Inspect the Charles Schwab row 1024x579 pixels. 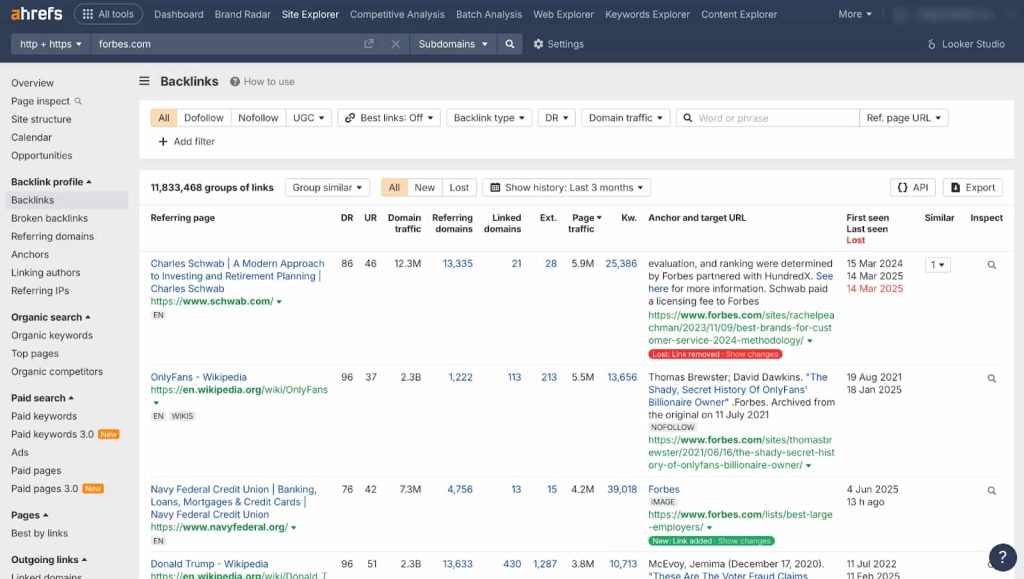click(991, 265)
